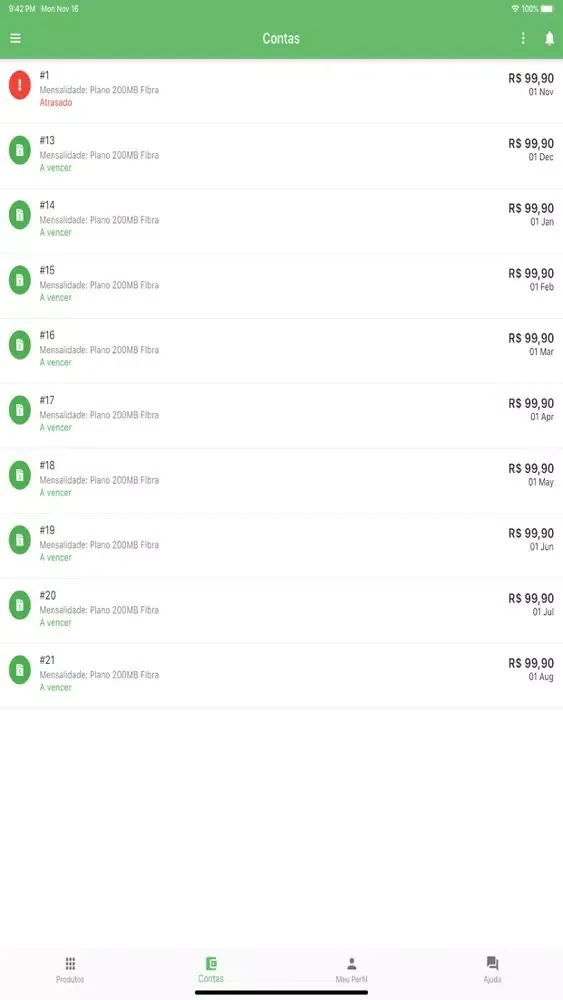This screenshot has height=1000, width=563.
Task: Tap the R$ 99,90 amount for 01 Jun
Action: 531,533
